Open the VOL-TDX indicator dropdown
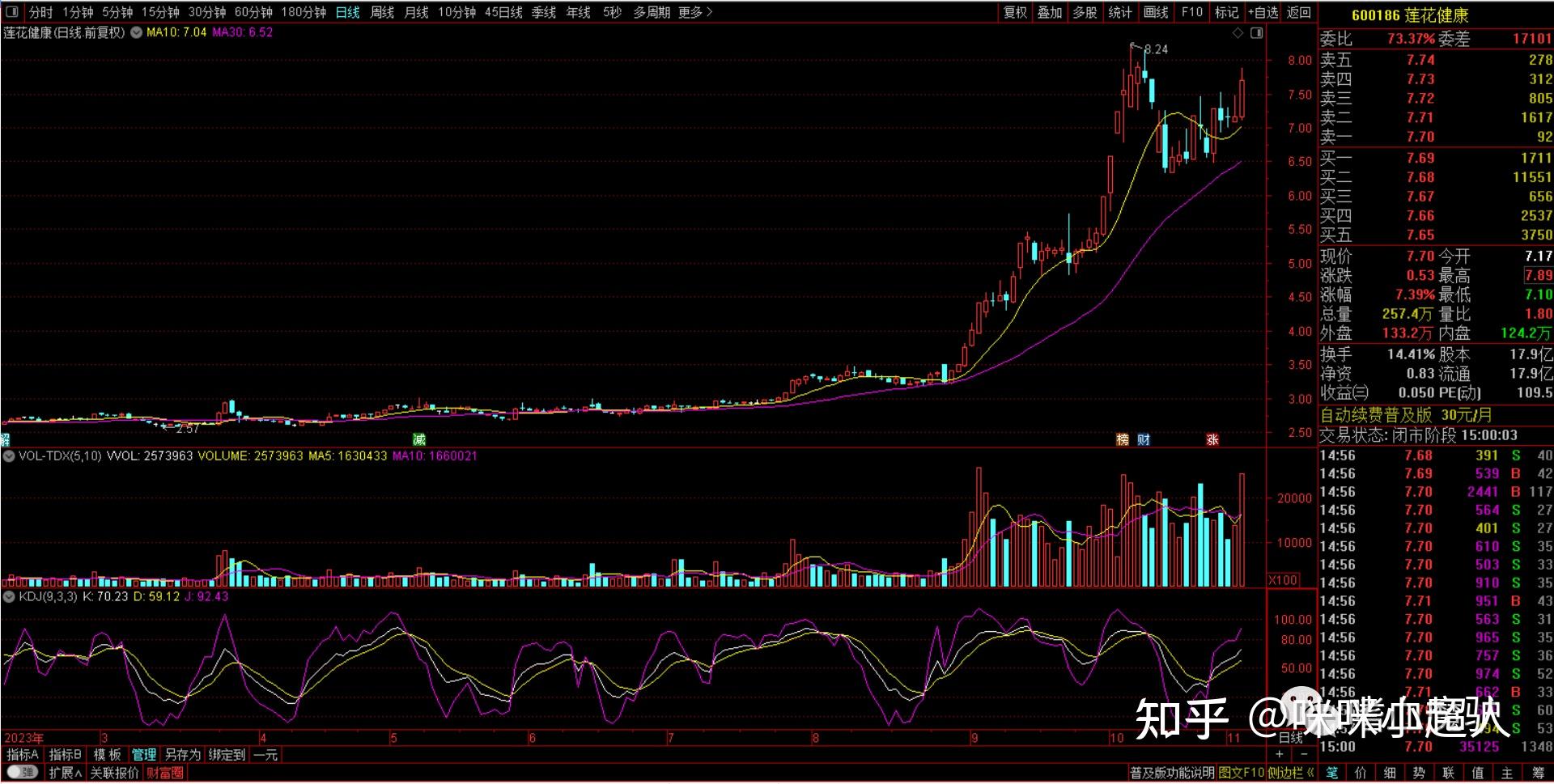This screenshot has width=1554, height=784. [9, 456]
